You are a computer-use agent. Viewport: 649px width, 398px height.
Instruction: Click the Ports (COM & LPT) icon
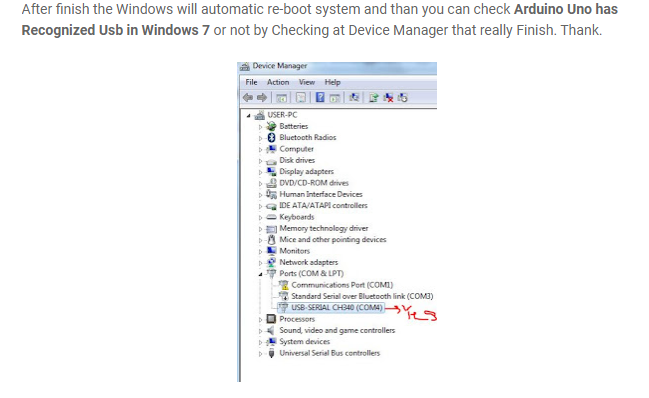[272, 273]
